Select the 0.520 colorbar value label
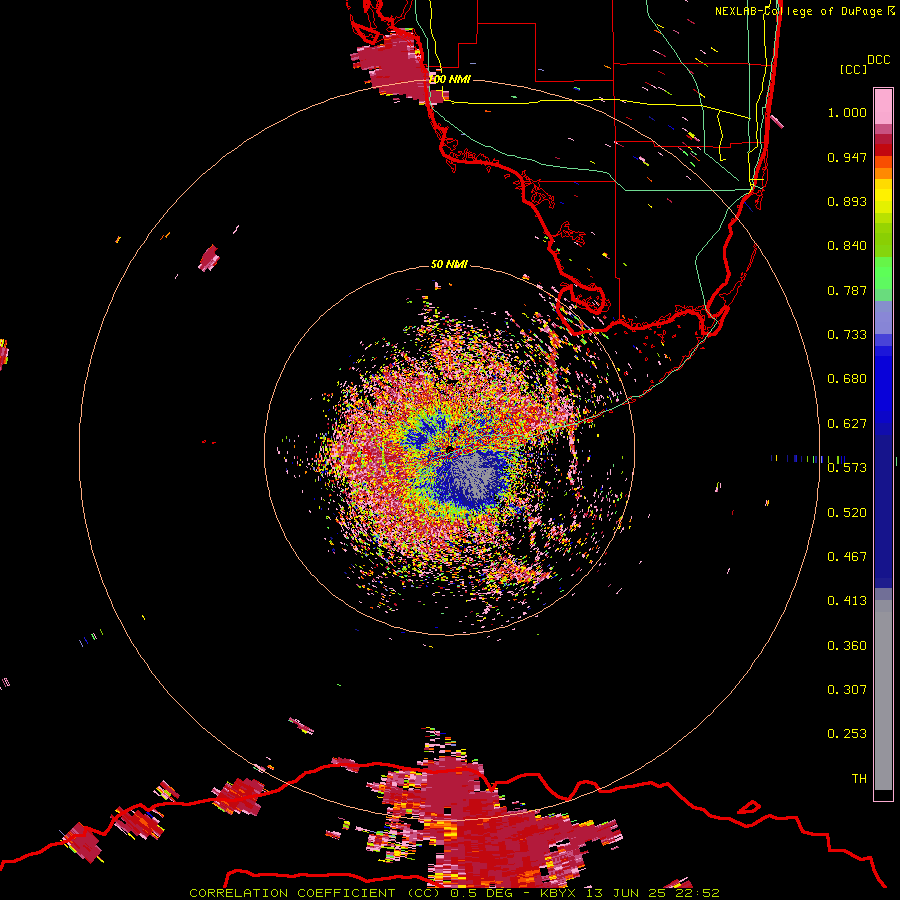Viewport: 900px width, 900px height. (x=847, y=513)
